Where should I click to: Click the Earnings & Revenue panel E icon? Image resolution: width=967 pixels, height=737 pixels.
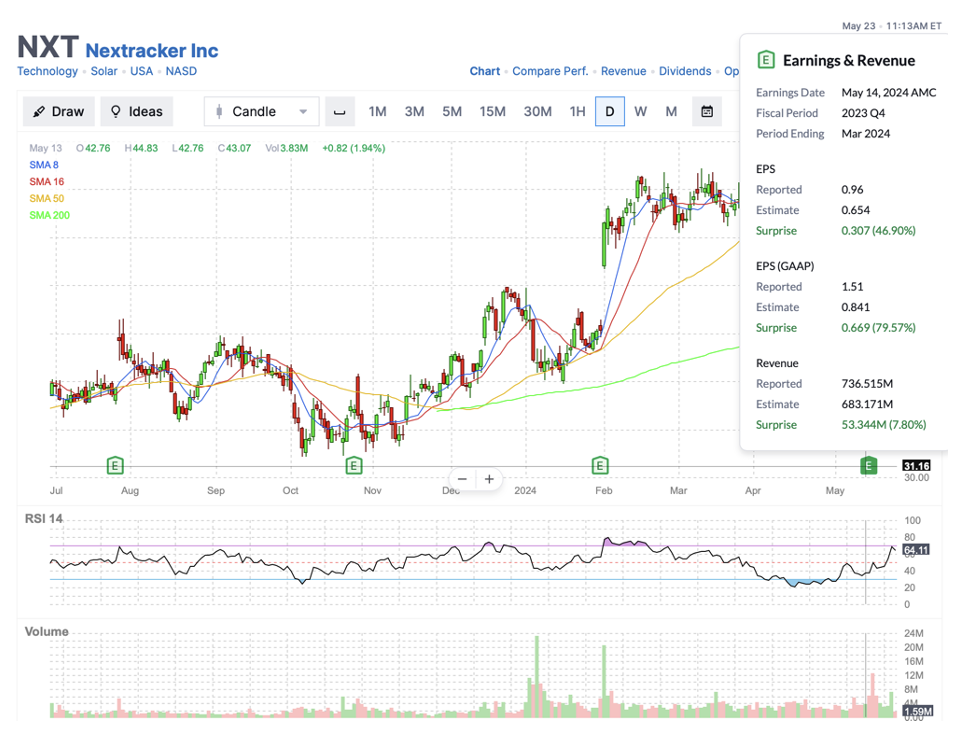click(765, 60)
